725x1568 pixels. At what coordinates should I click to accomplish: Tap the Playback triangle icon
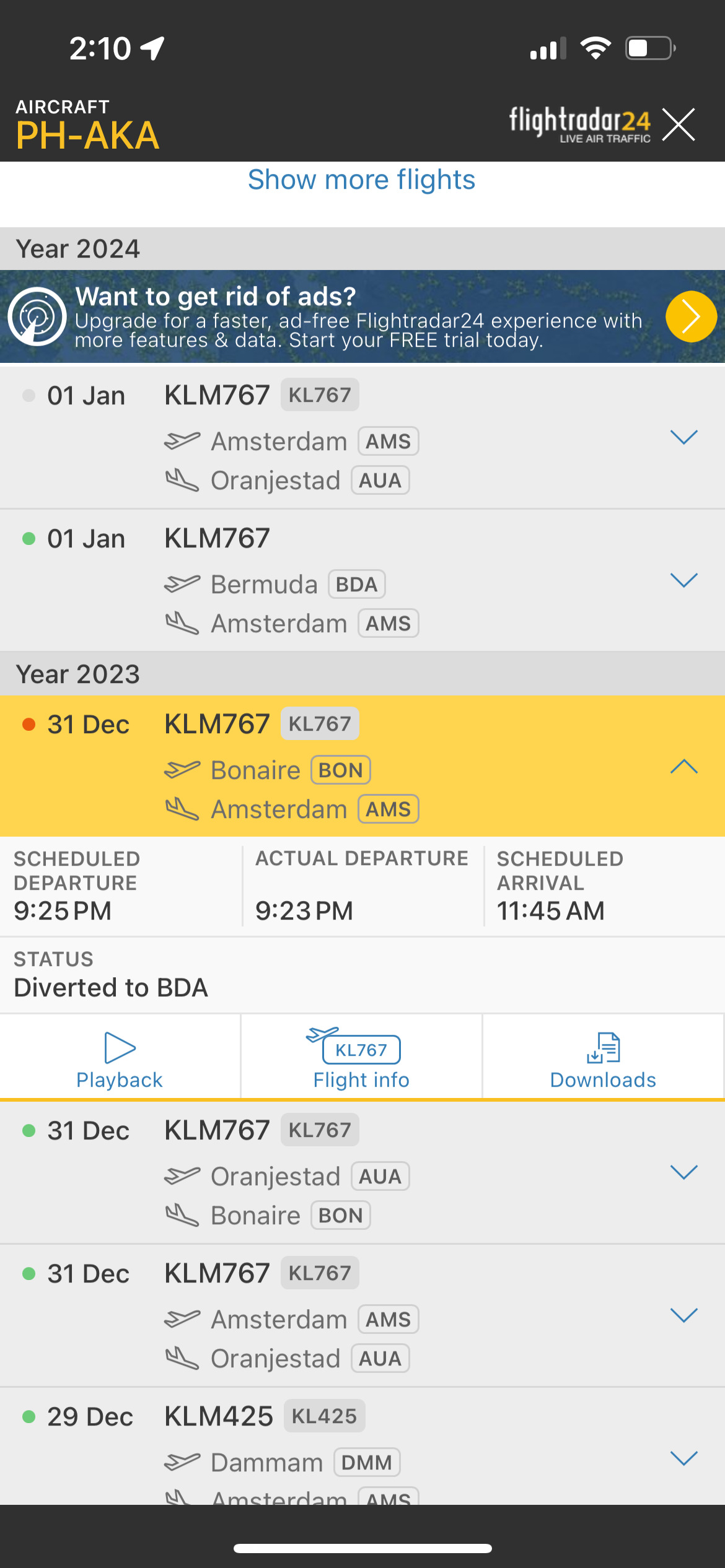pyautogui.click(x=120, y=1048)
